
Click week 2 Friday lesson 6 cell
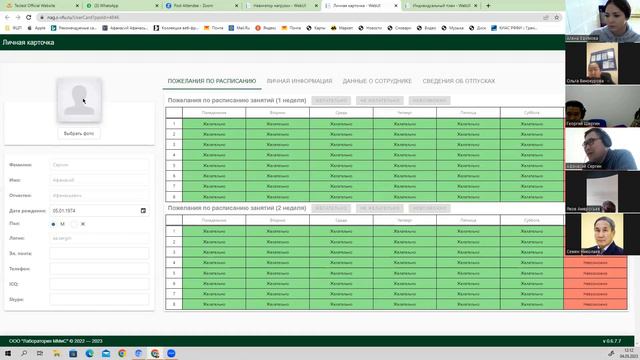[x=468, y=284]
